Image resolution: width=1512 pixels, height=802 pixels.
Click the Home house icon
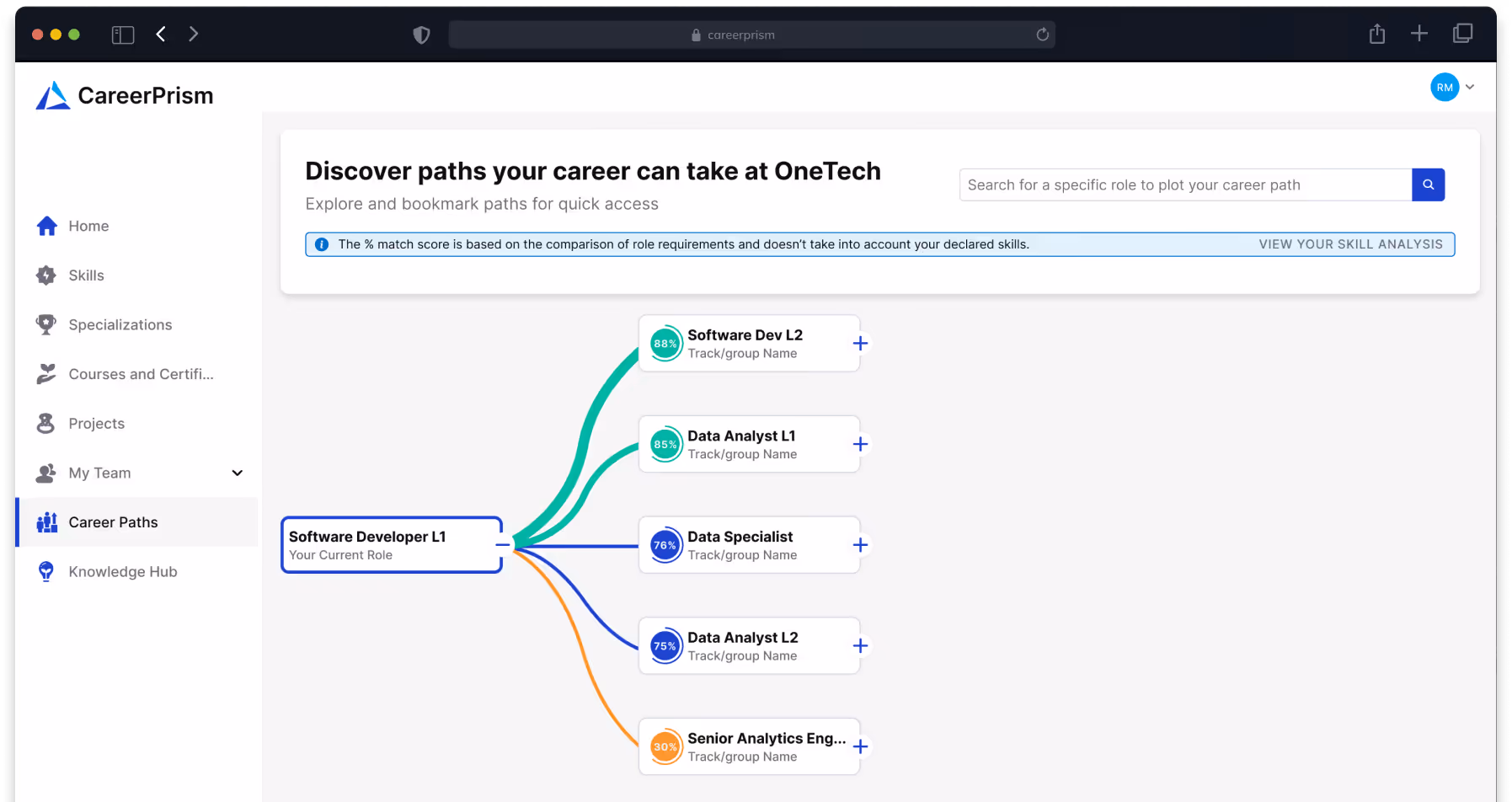pyautogui.click(x=47, y=226)
